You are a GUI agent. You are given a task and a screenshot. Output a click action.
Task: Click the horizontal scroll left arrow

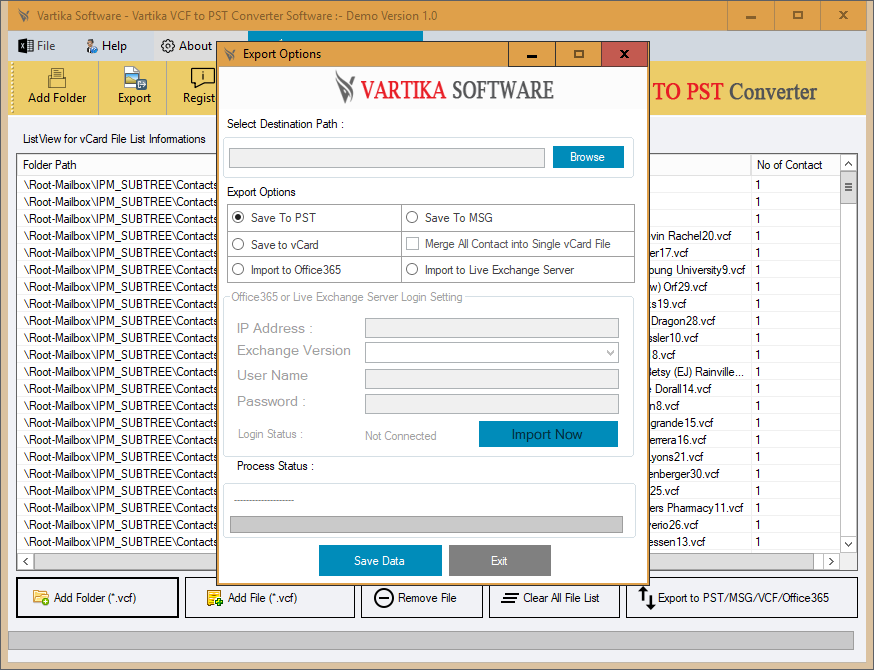tap(26, 561)
